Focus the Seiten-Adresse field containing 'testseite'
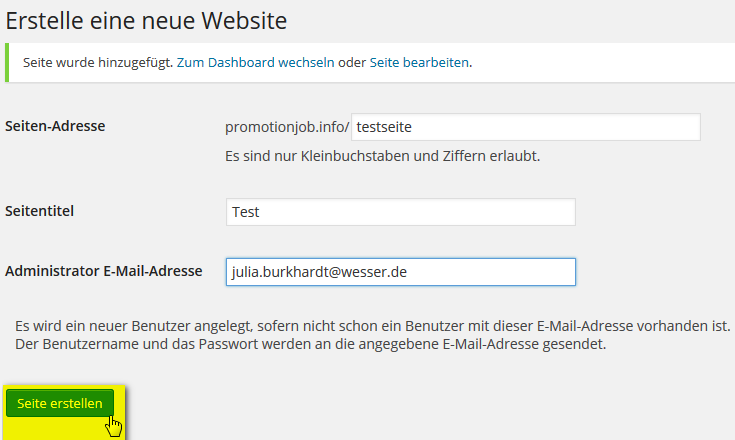 pos(526,127)
